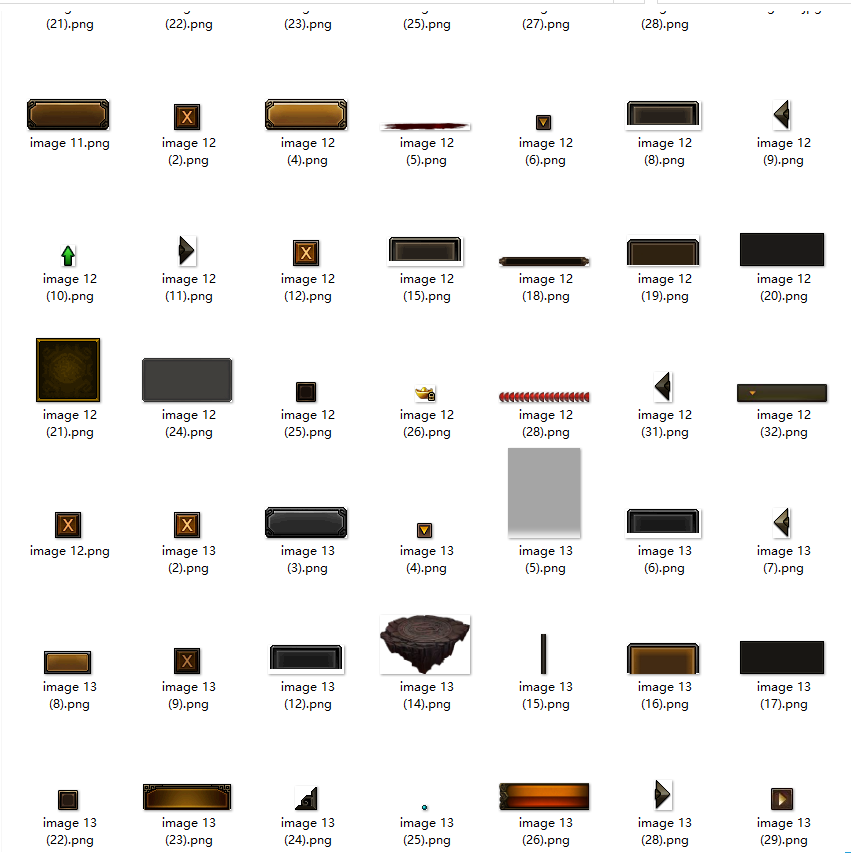This screenshot has height=853, width=851.
Task: Select the corner ornament image 13 (24).png
Action: (307, 798)
